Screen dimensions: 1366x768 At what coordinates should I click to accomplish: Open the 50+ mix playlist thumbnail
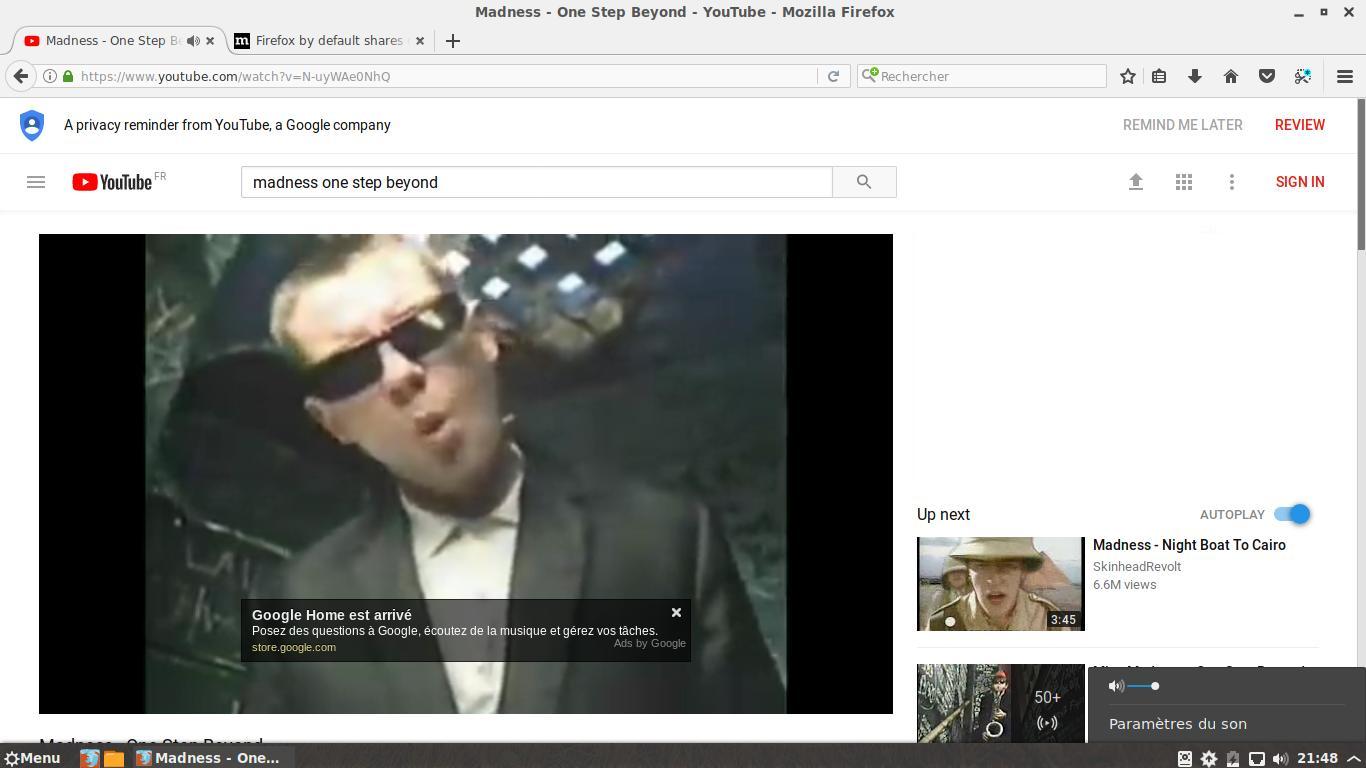(1000, 703)
